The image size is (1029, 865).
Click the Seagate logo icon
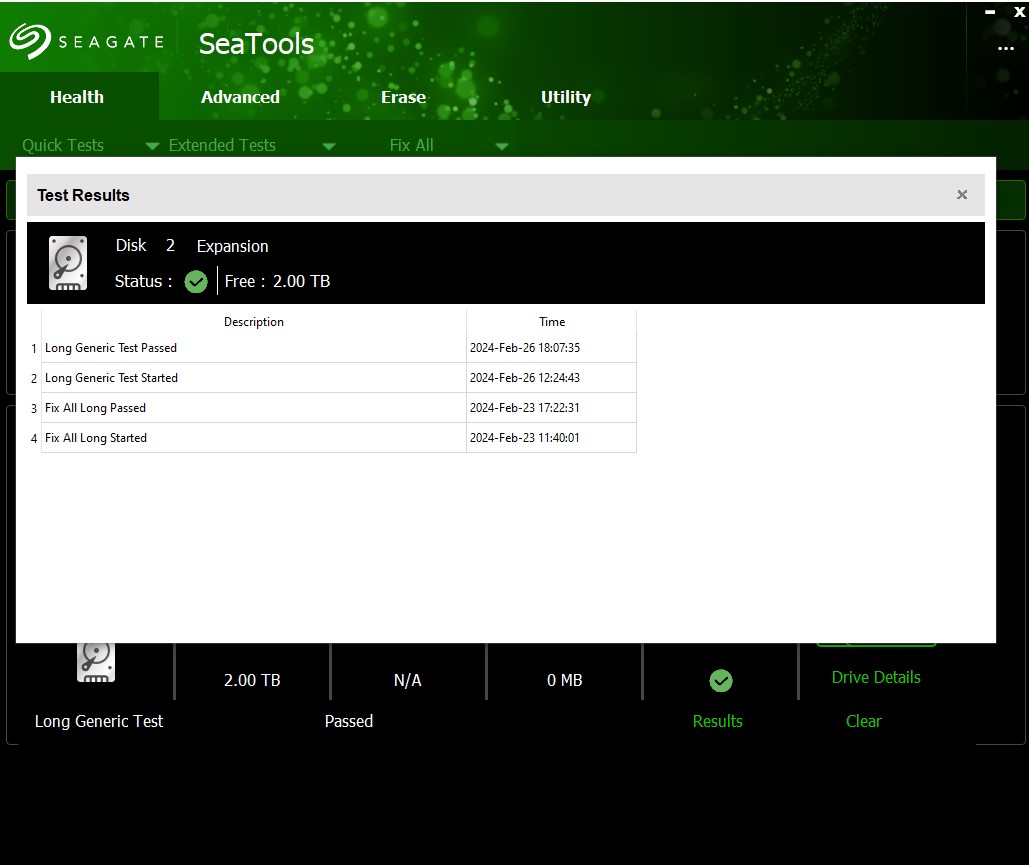click(30, 42)
